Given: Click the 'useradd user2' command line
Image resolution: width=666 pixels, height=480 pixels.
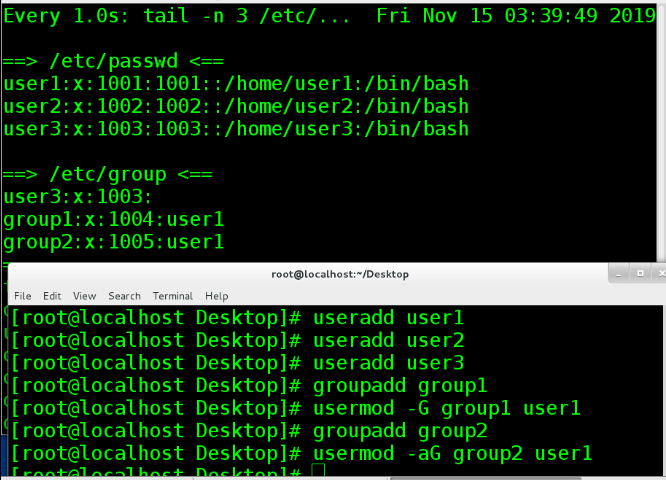Looking at the screenshot, I should click(237, 340).
